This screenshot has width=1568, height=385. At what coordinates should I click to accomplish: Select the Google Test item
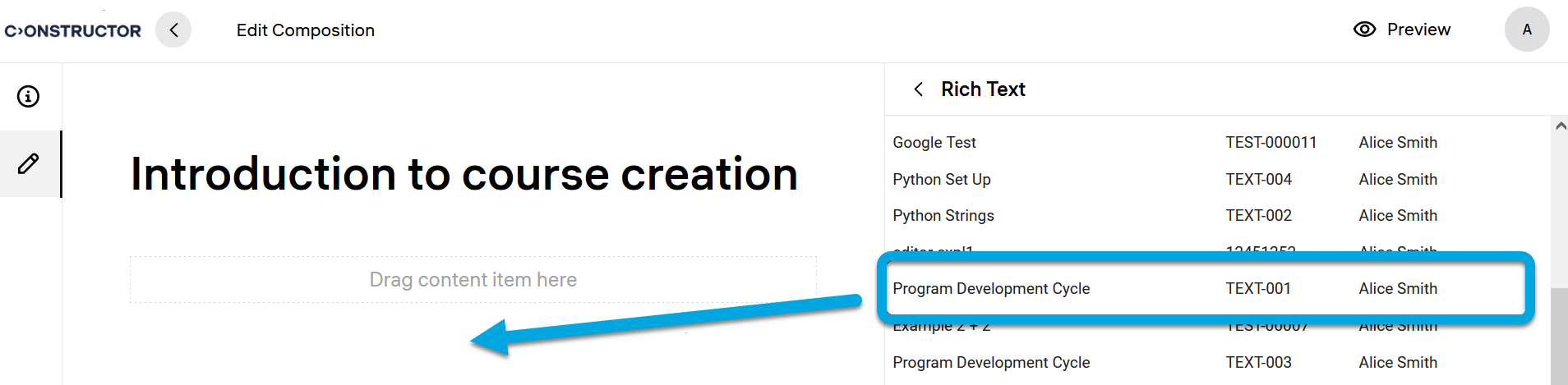tap(934, 143)
